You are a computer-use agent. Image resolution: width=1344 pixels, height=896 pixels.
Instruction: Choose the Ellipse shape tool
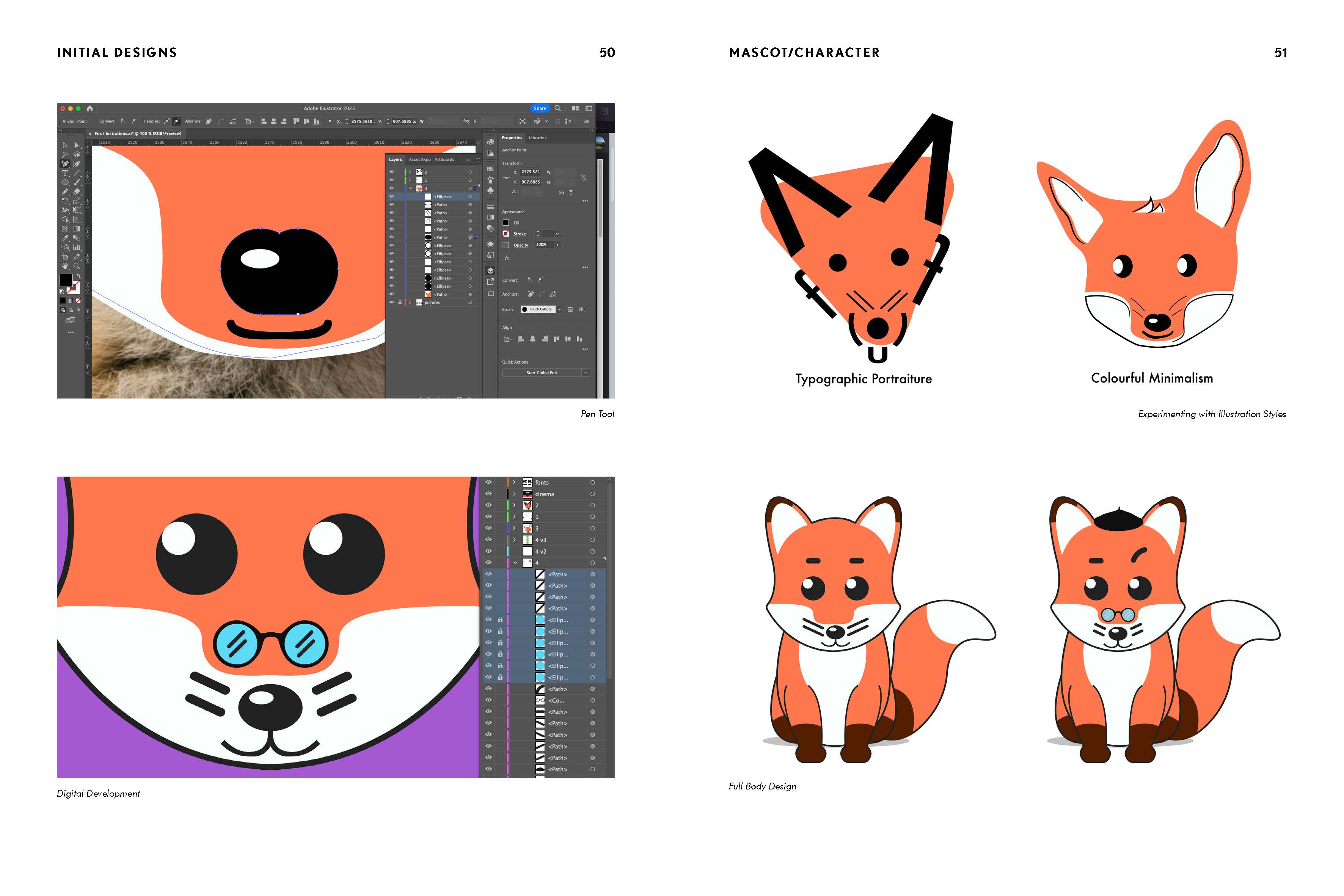point(65,182)
